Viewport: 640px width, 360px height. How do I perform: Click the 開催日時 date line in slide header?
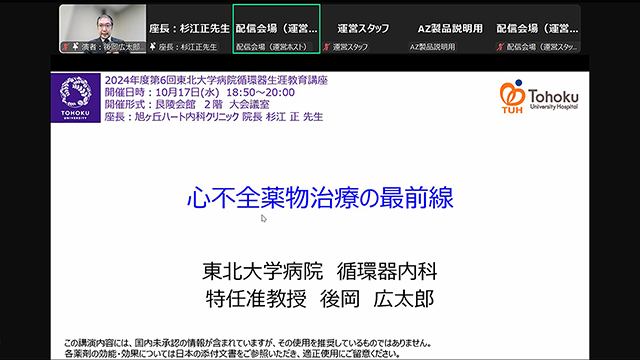[x=200, y=92]
